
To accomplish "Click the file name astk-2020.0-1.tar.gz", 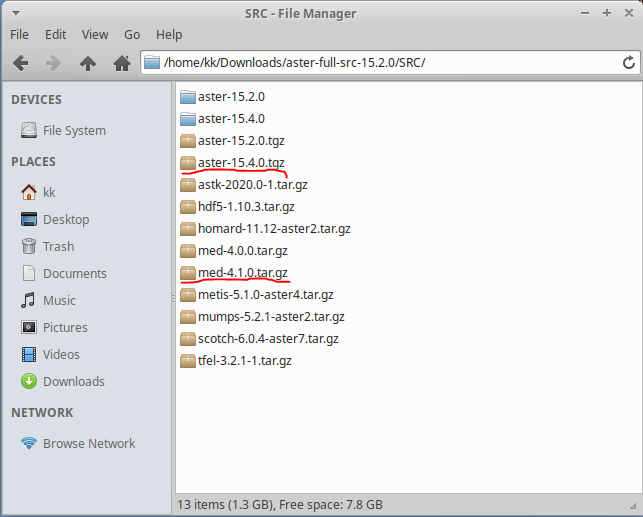I will click(x=253, y=185).
